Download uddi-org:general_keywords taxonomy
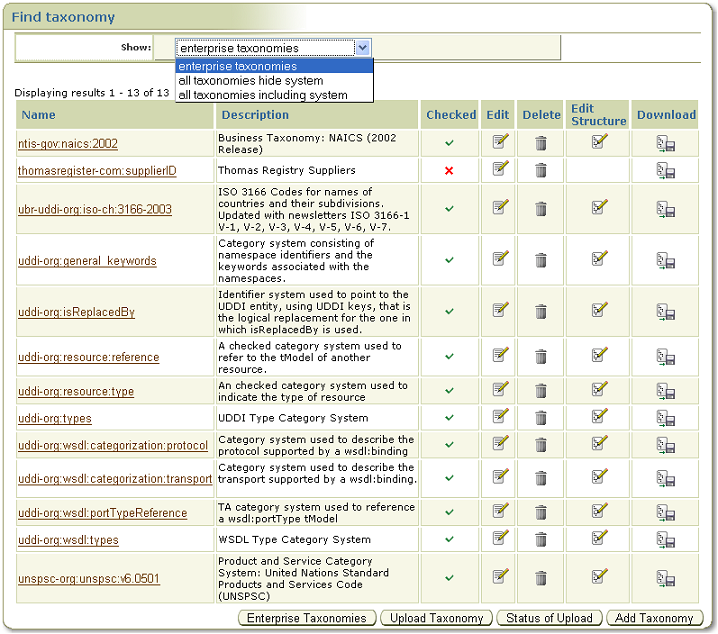The width and height of the screenshot is (718, 634). click(666, 260)
